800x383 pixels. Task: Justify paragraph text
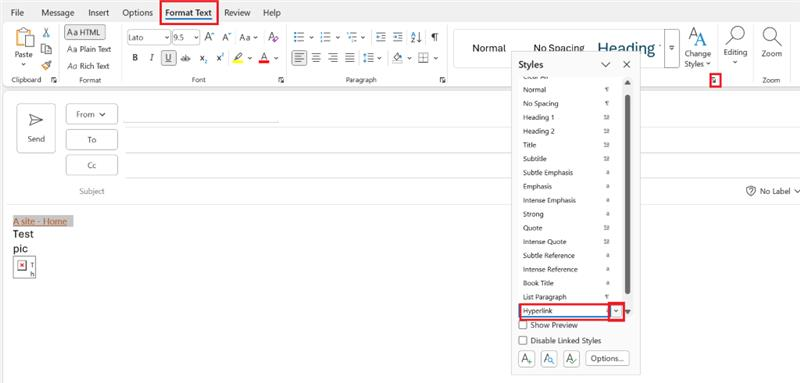tap(349, 58)
